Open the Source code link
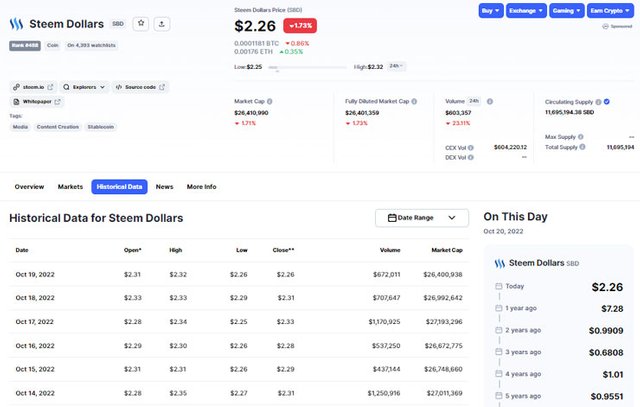640x407 pixels. pos(140,87)
